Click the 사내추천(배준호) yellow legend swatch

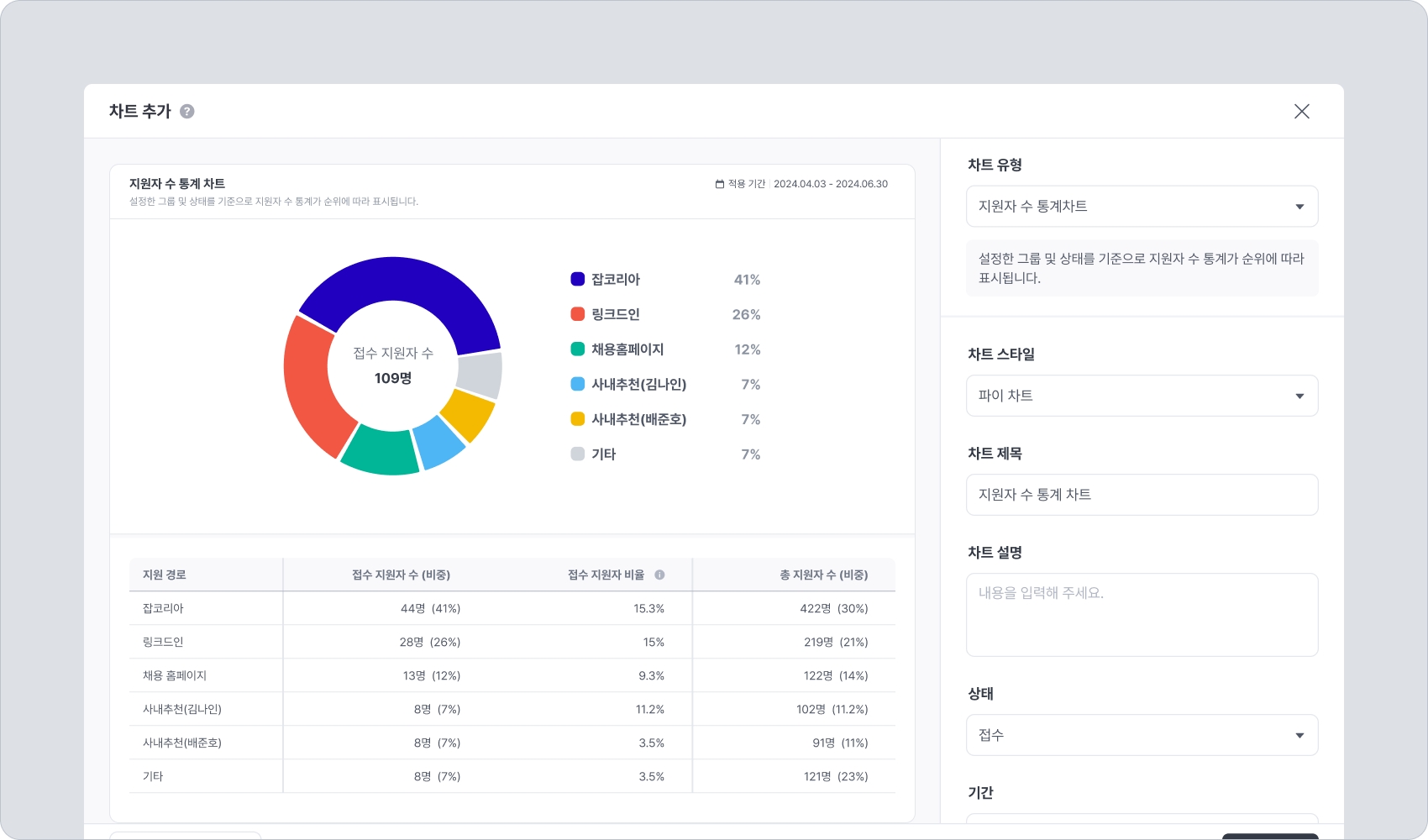(578, 419)
